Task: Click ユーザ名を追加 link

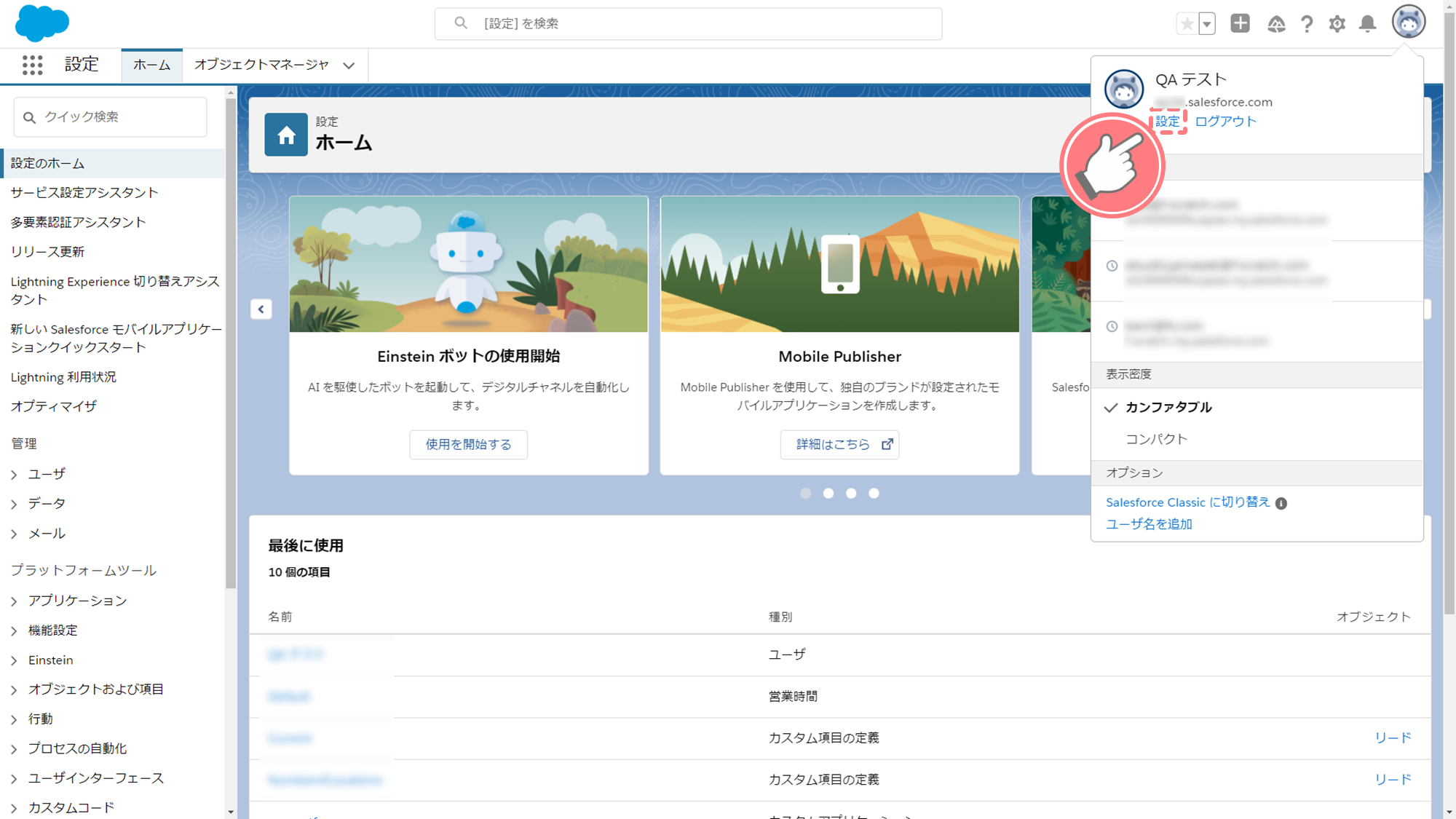Action: 1149,524
